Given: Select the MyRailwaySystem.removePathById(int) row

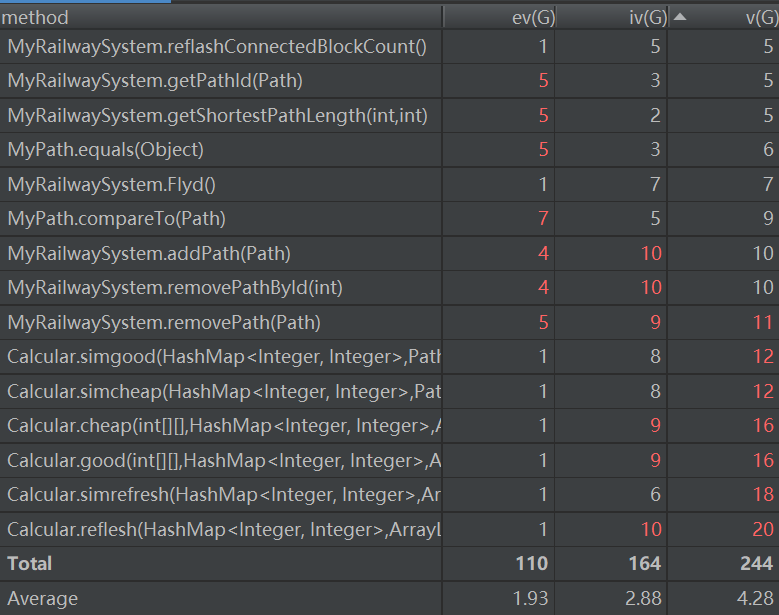Looking at the screenshot, I should click(x=175, y=288).
